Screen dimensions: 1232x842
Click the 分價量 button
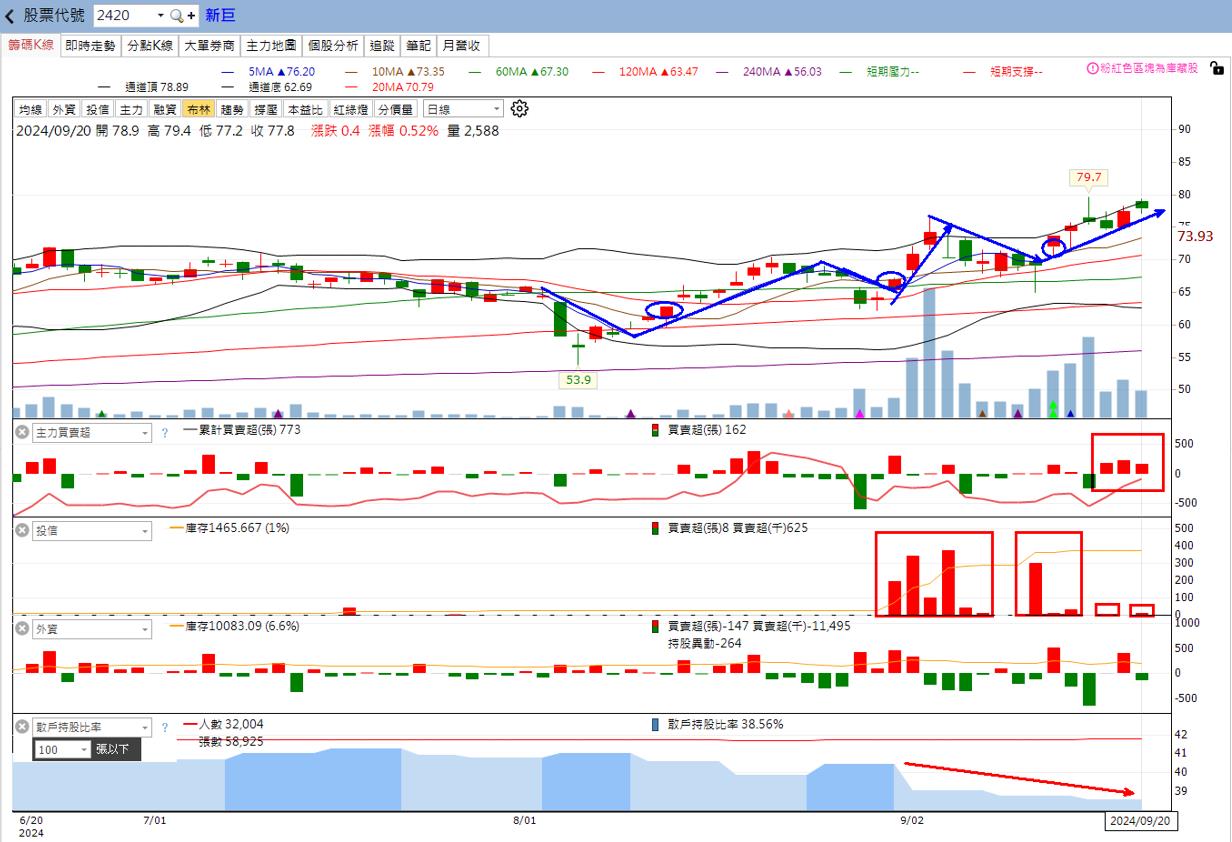click(x=397, y=109)
